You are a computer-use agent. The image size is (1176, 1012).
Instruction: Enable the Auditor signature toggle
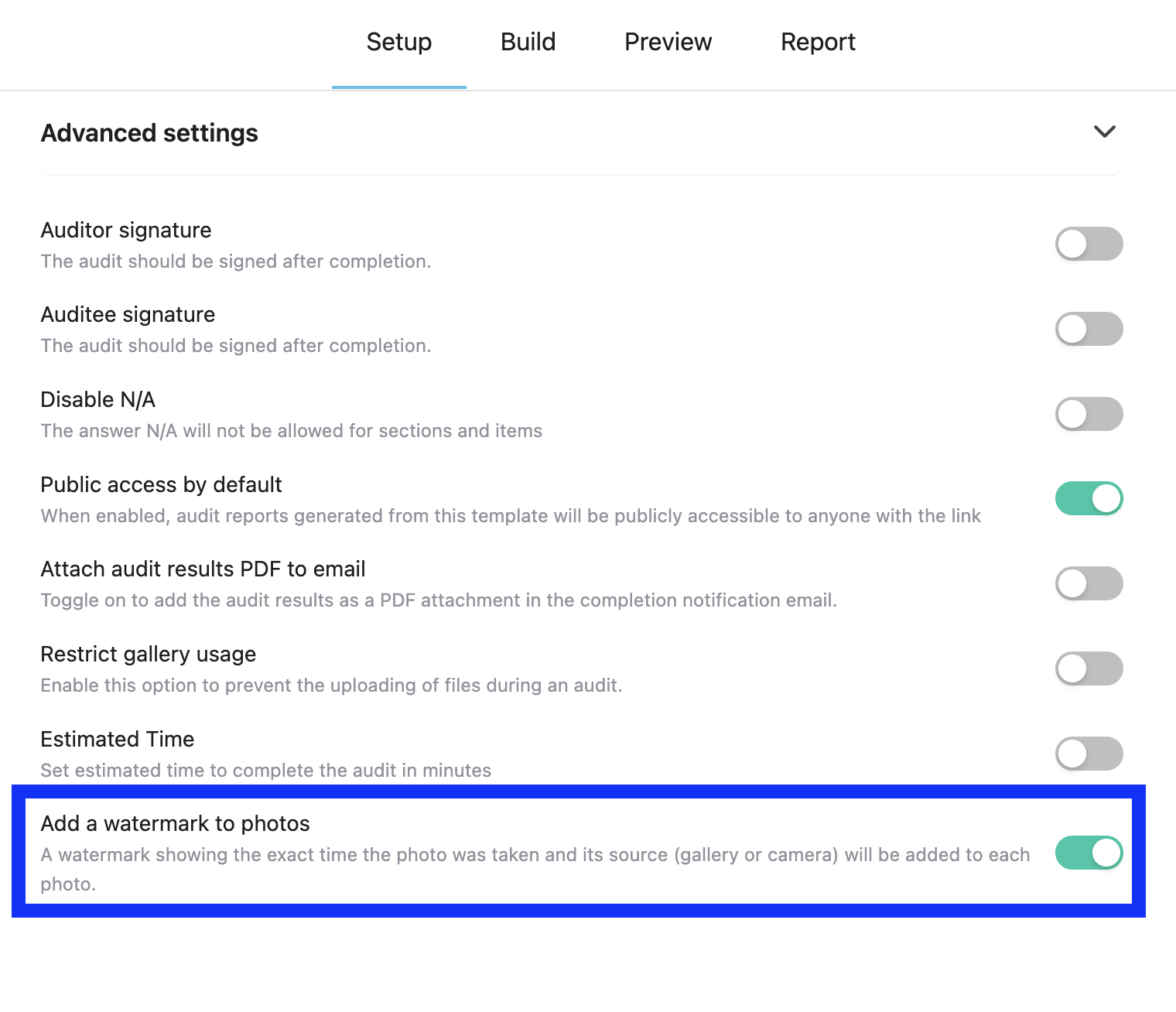tap(1089, 244)
